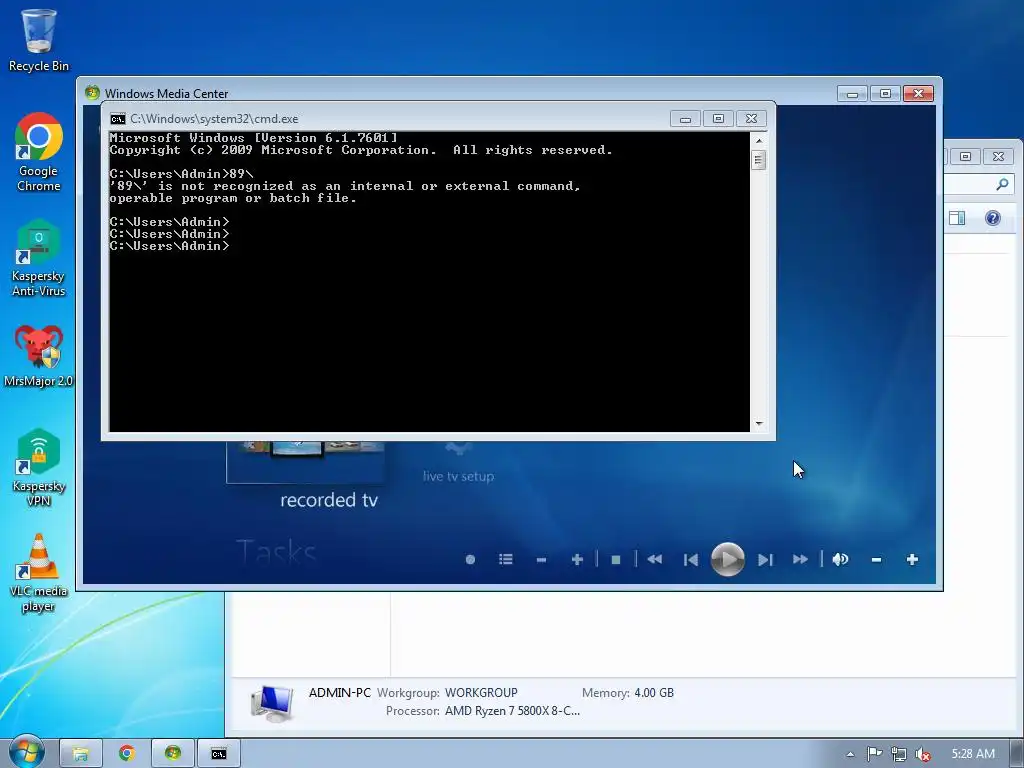Minimize the Command Prompt window

(685, 119)
